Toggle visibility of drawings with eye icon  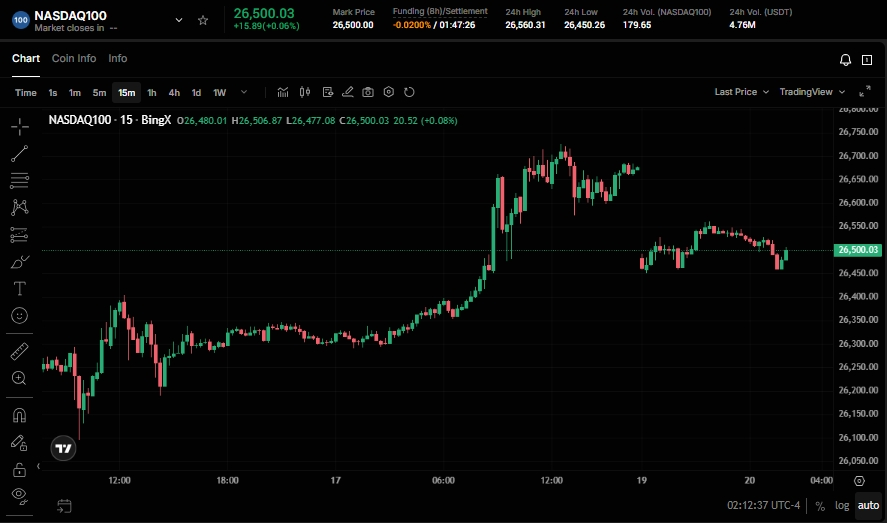point(19,495)
